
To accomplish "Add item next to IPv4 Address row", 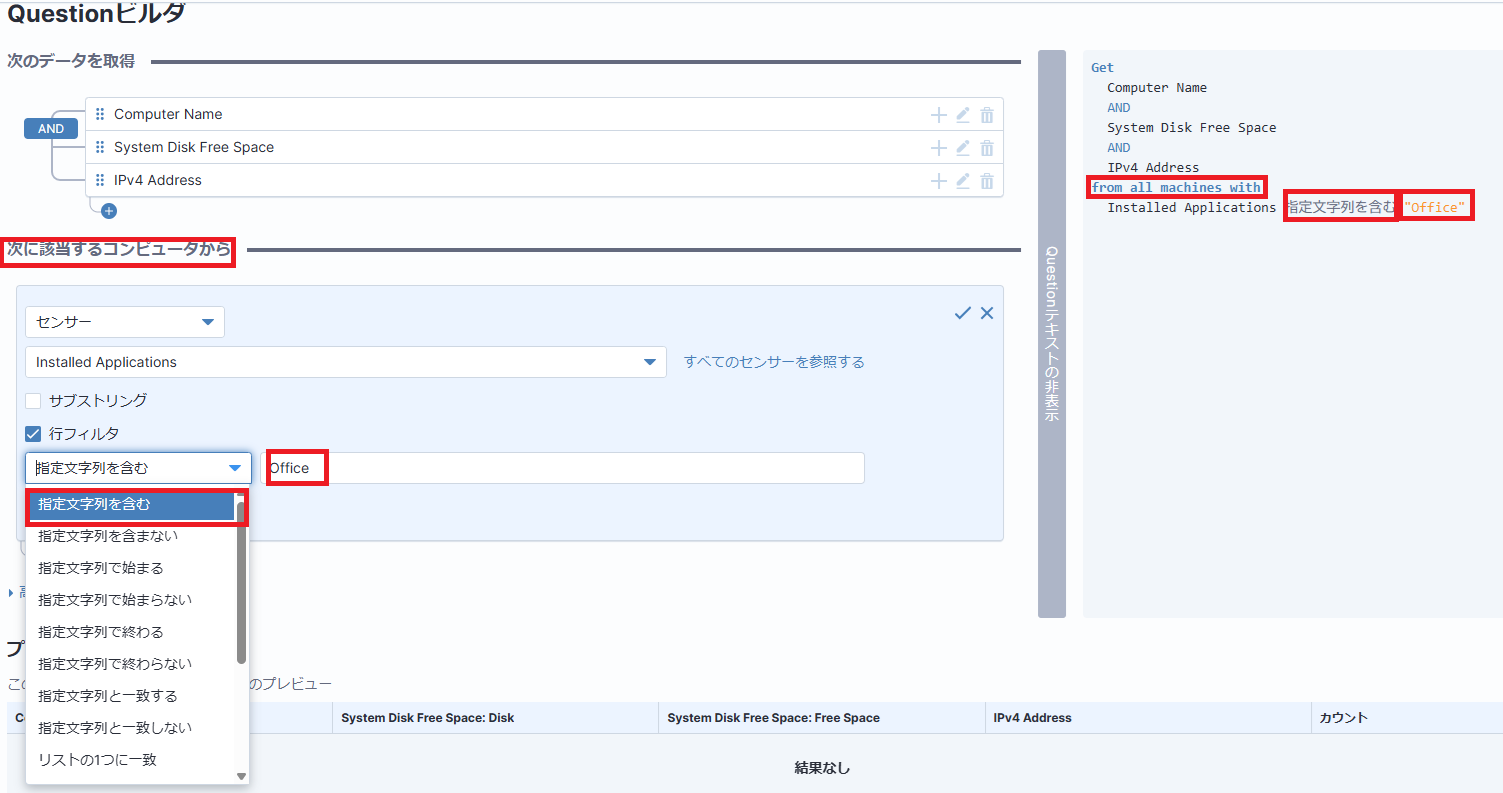I will [x=938, y=181].
